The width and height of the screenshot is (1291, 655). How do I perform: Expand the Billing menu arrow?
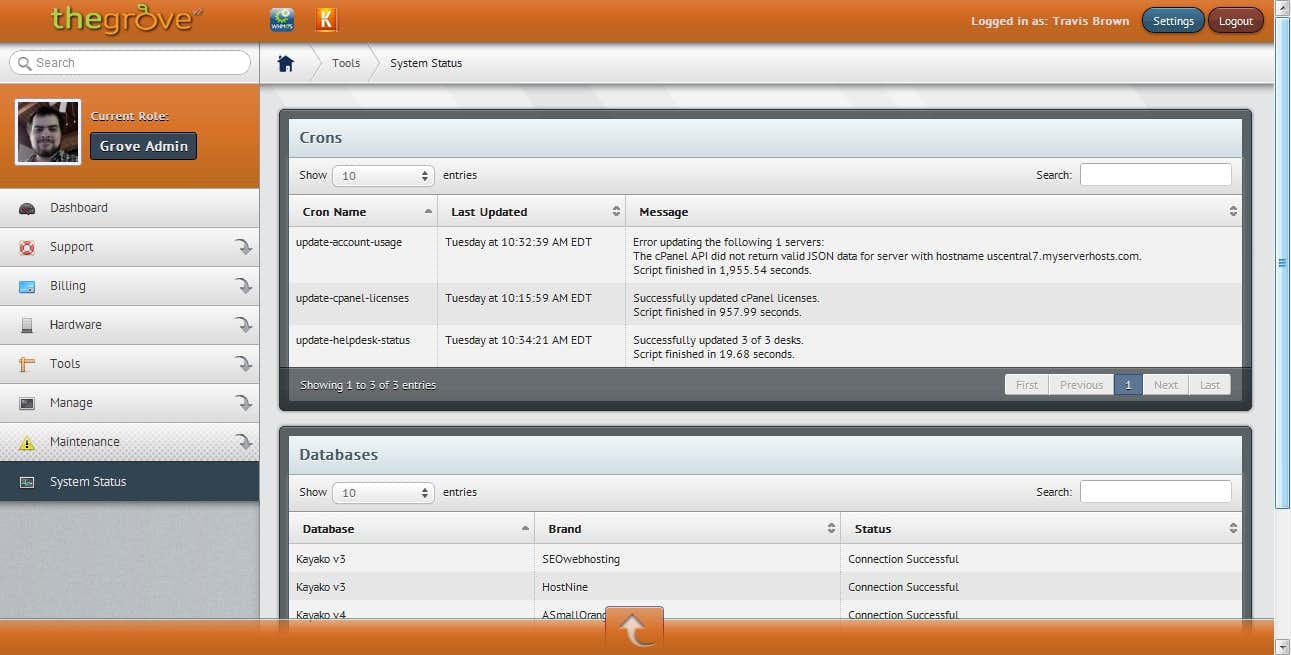point(243,286)
